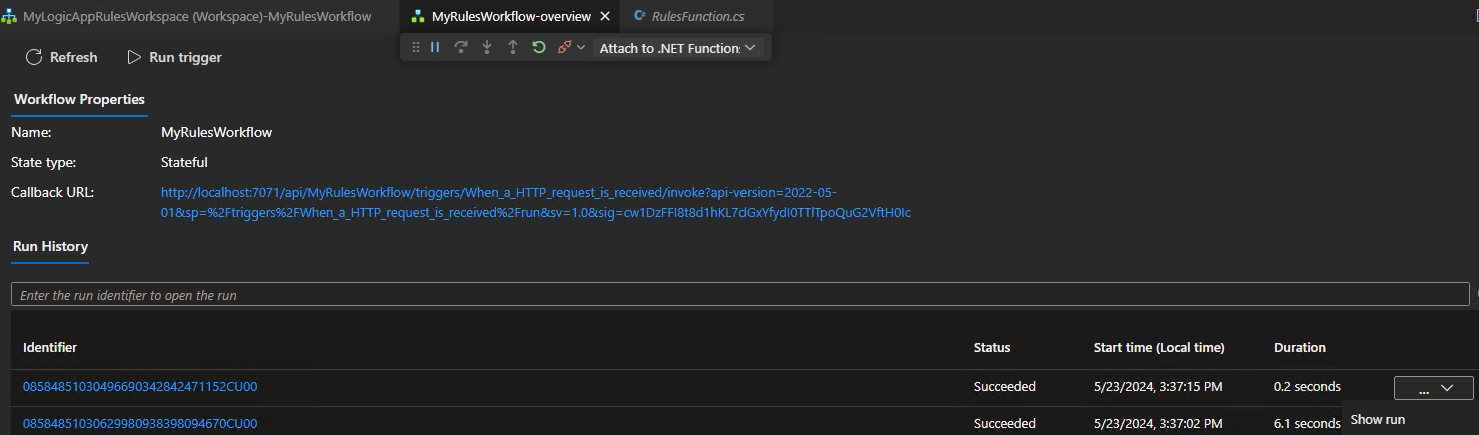Click the Refresh icon button

(x=34, y=57)
